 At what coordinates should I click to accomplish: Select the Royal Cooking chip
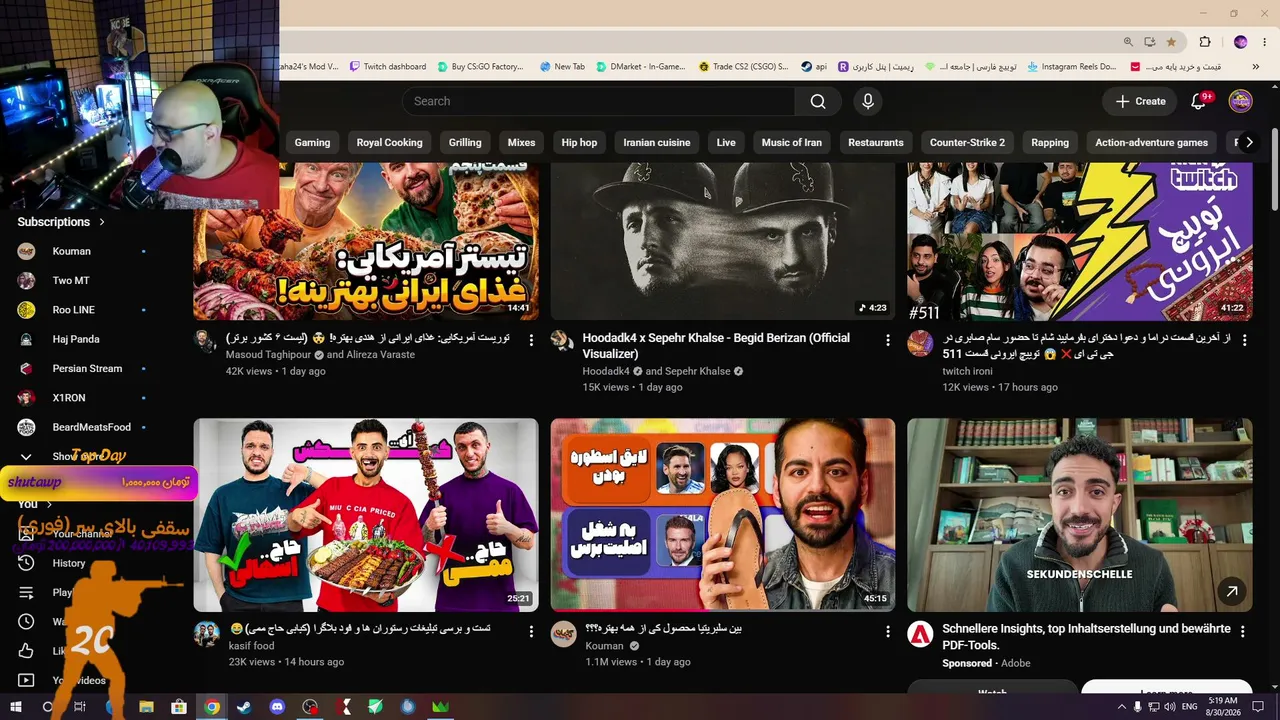(389, 142)
